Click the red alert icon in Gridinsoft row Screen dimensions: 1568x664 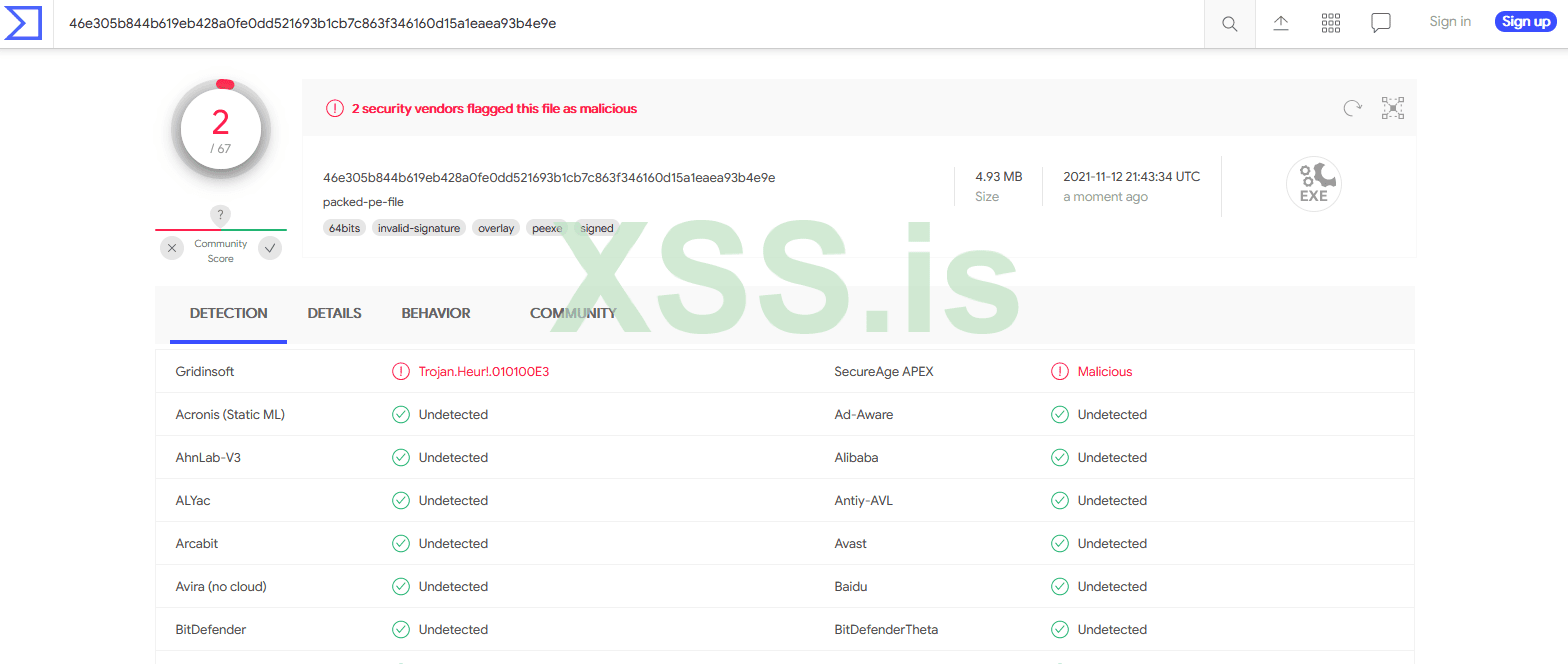(401, 371)
